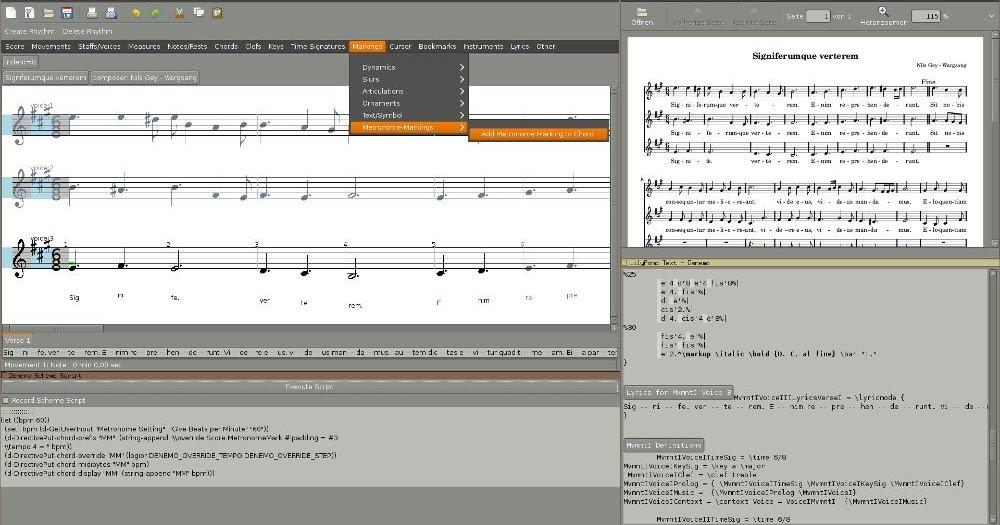Expand the Slurs submenu

click(409, 79)
